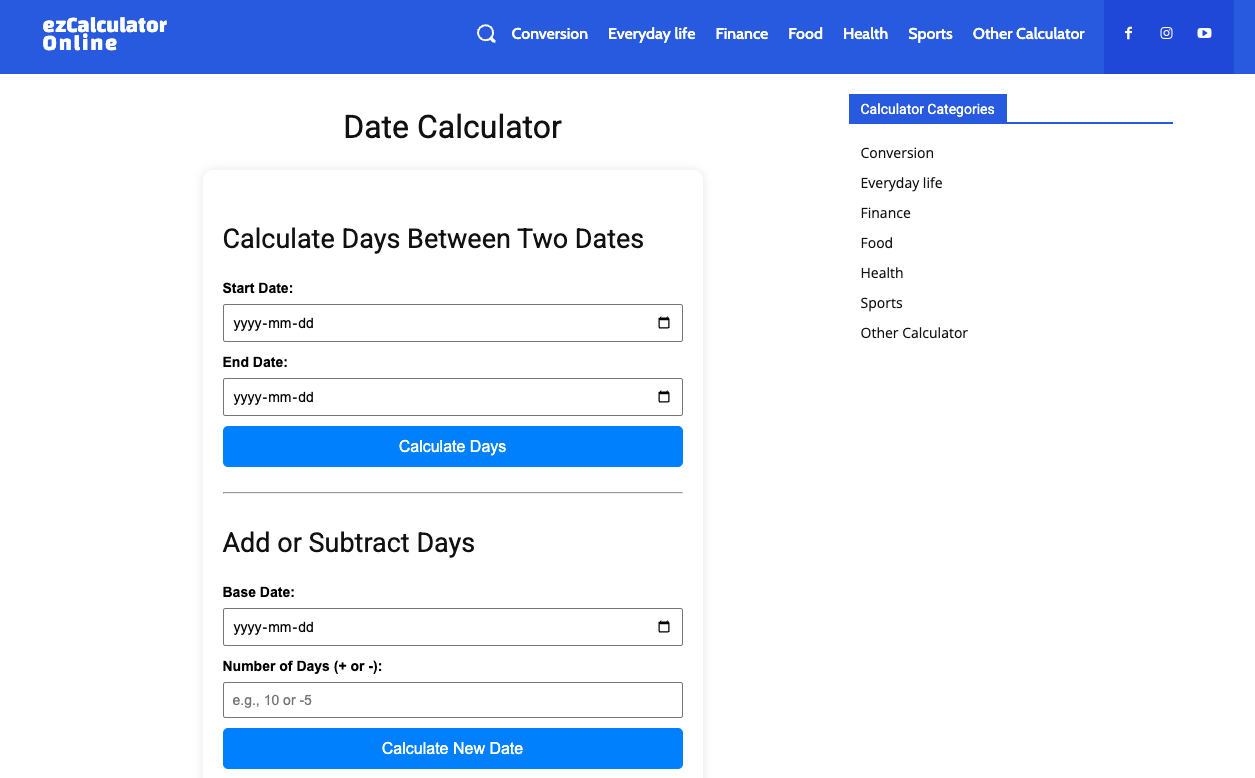Open the Instagram social icon
Viewport: 1255px width, 778px height.
tap(1166, 33)
